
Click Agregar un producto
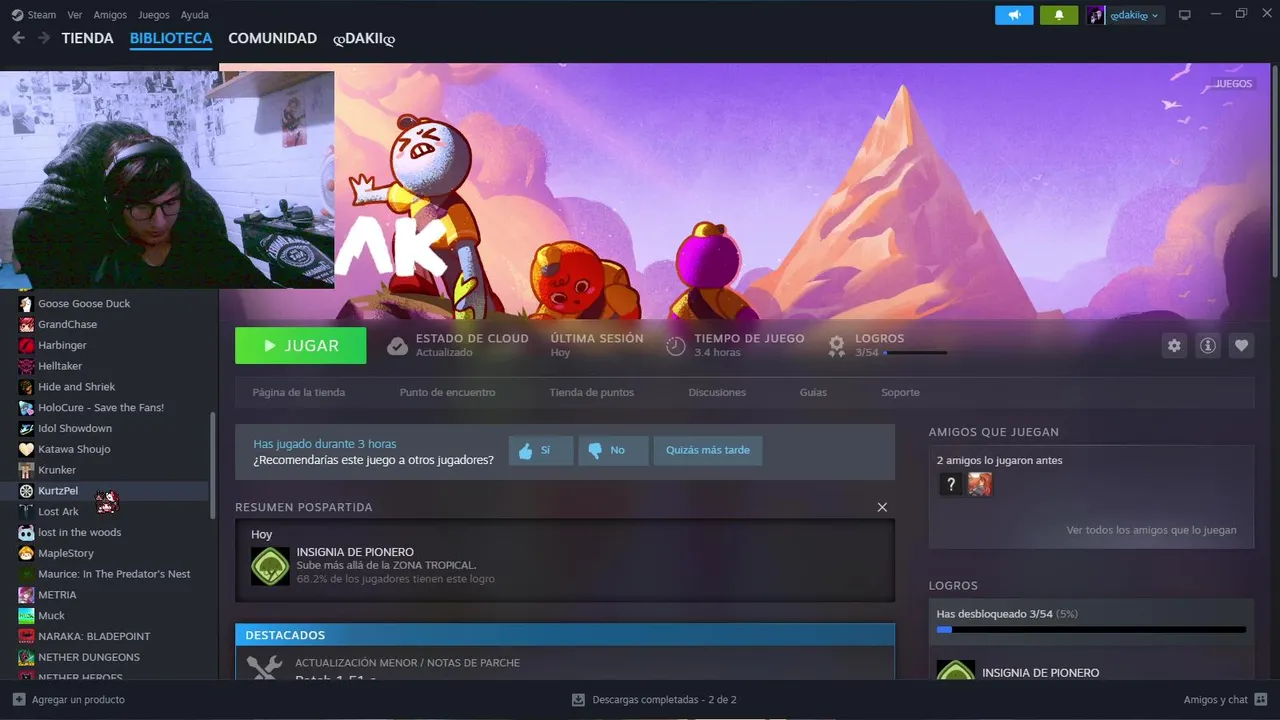pos(78,700)
